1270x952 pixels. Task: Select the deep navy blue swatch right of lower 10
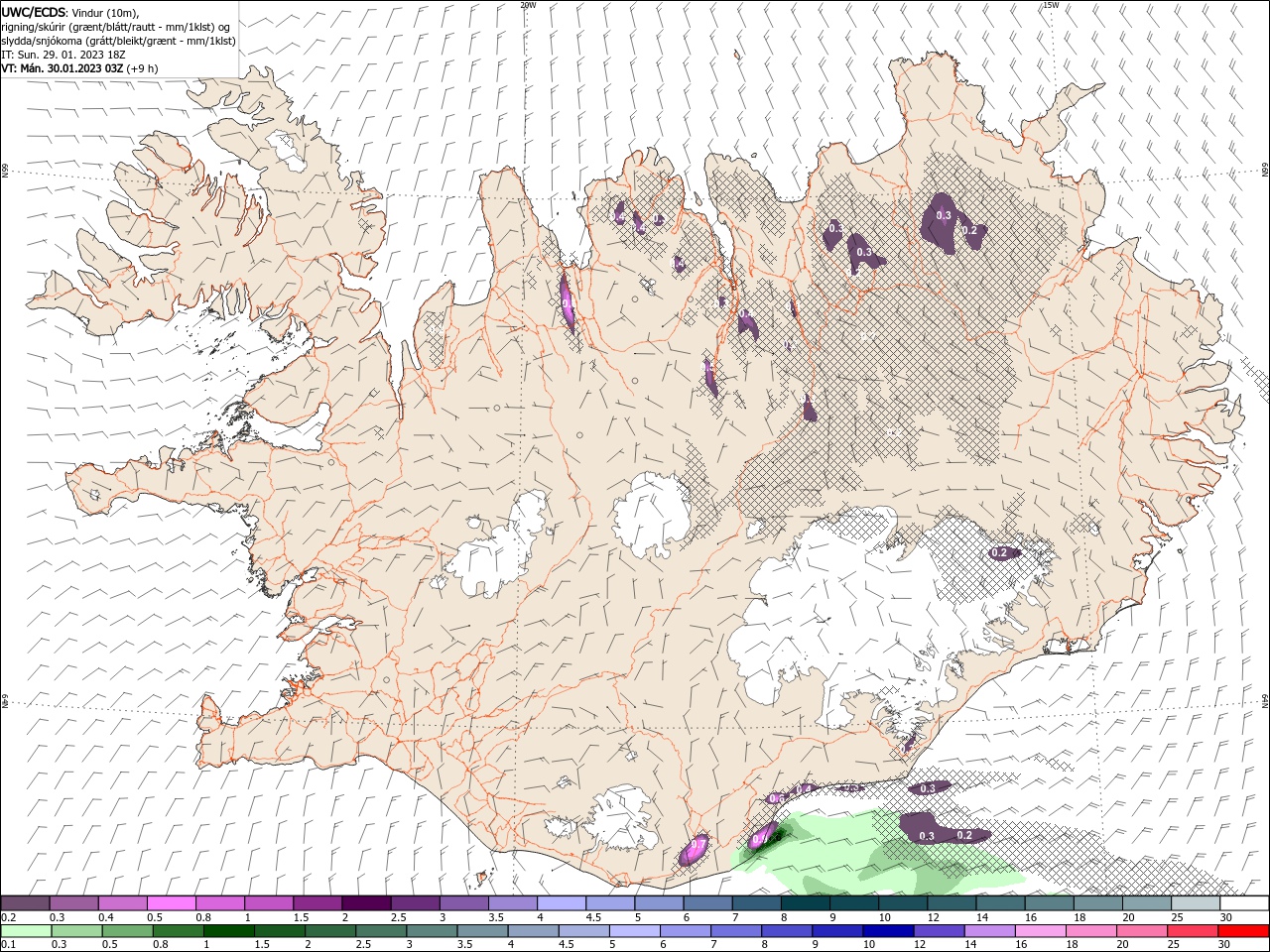pyautogui.click(x=887, y=931)
